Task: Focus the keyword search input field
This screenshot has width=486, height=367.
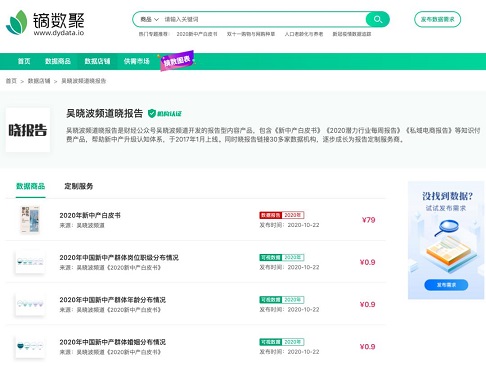Action: click(x=263, y=19)
